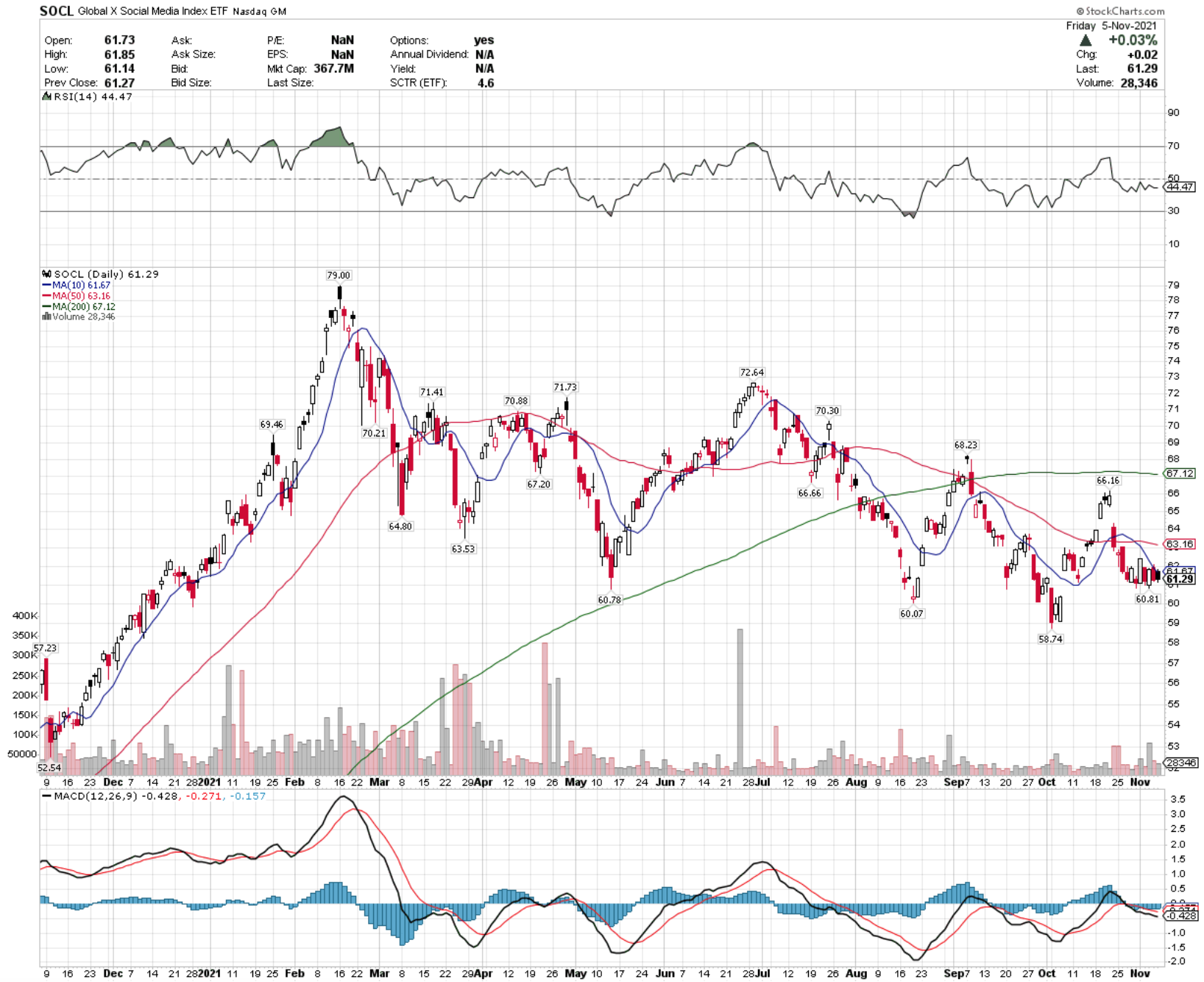Select the High value 61.85
This screenshot has width=1204, height=982.
(x=119, y=54)
